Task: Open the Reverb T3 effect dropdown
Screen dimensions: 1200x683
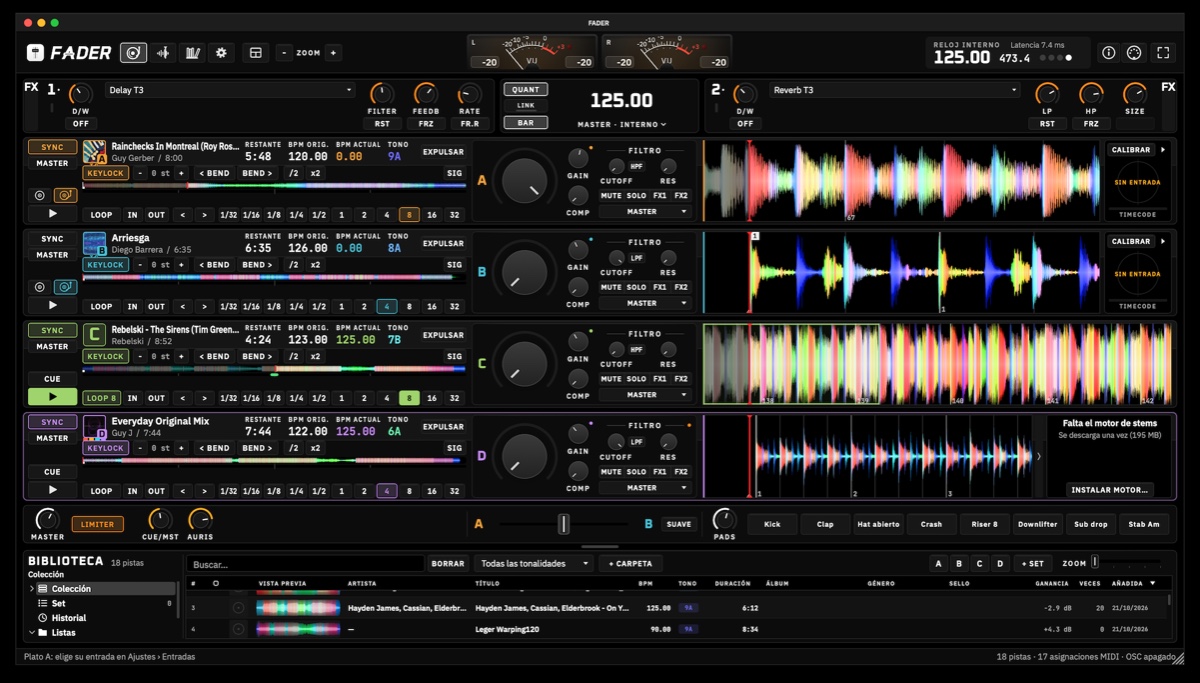Action: [x=895, y=90]
